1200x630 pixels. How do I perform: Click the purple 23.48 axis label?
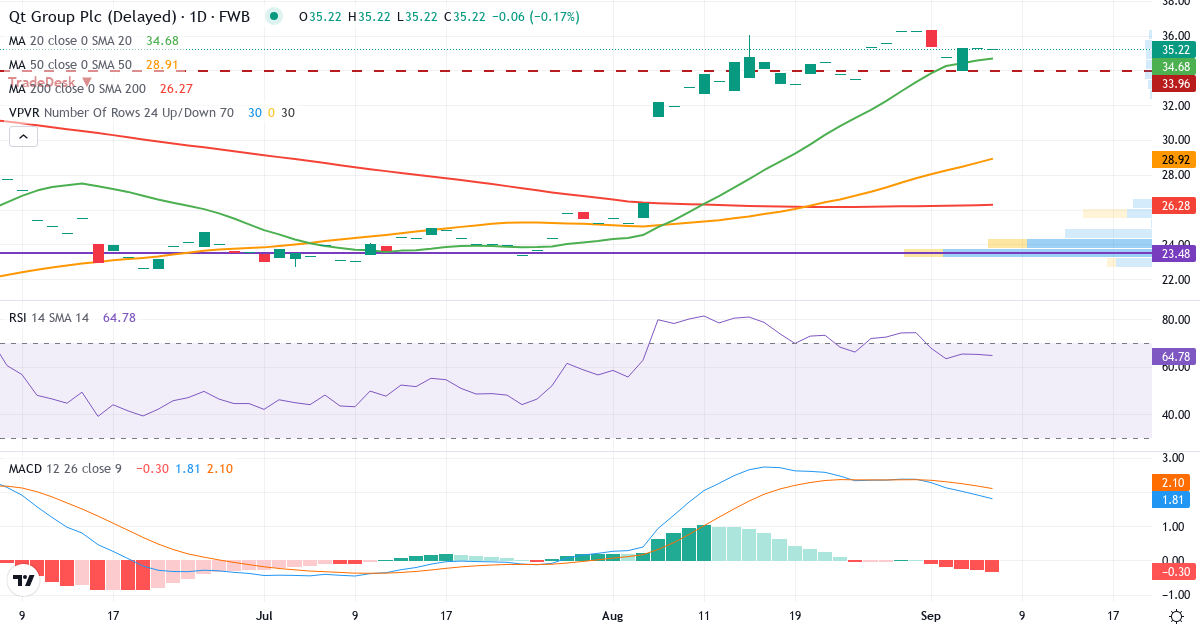coord(1175,253)
